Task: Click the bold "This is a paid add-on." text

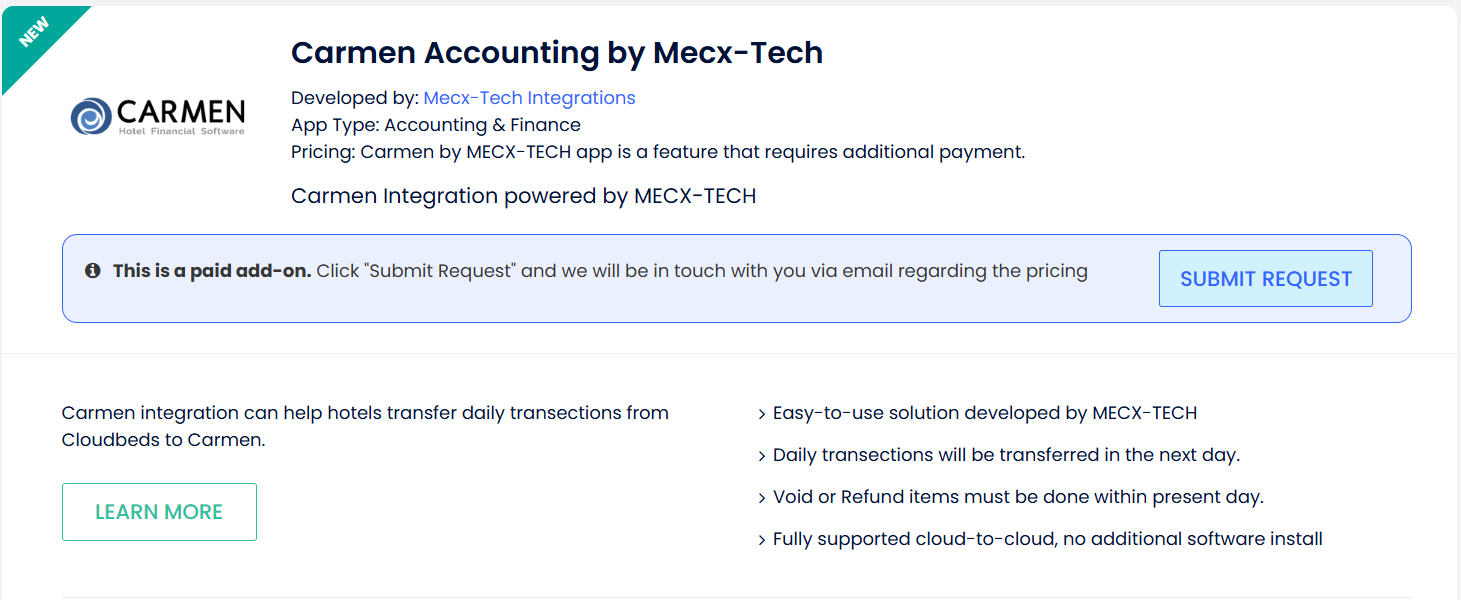Action: click(x=212, y=271)
